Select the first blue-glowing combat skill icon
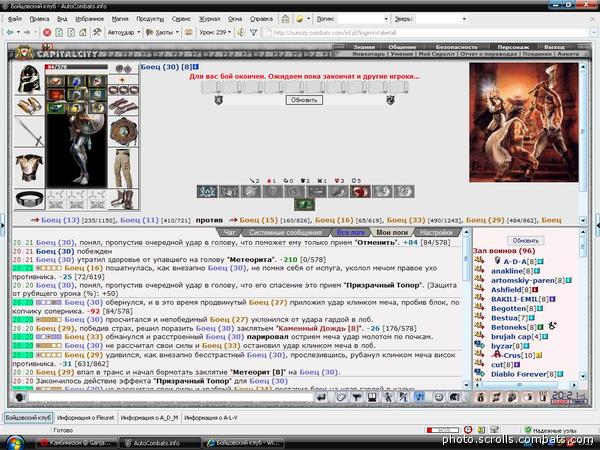The height and width of the screenshot is (450, 600). (207, 191)
